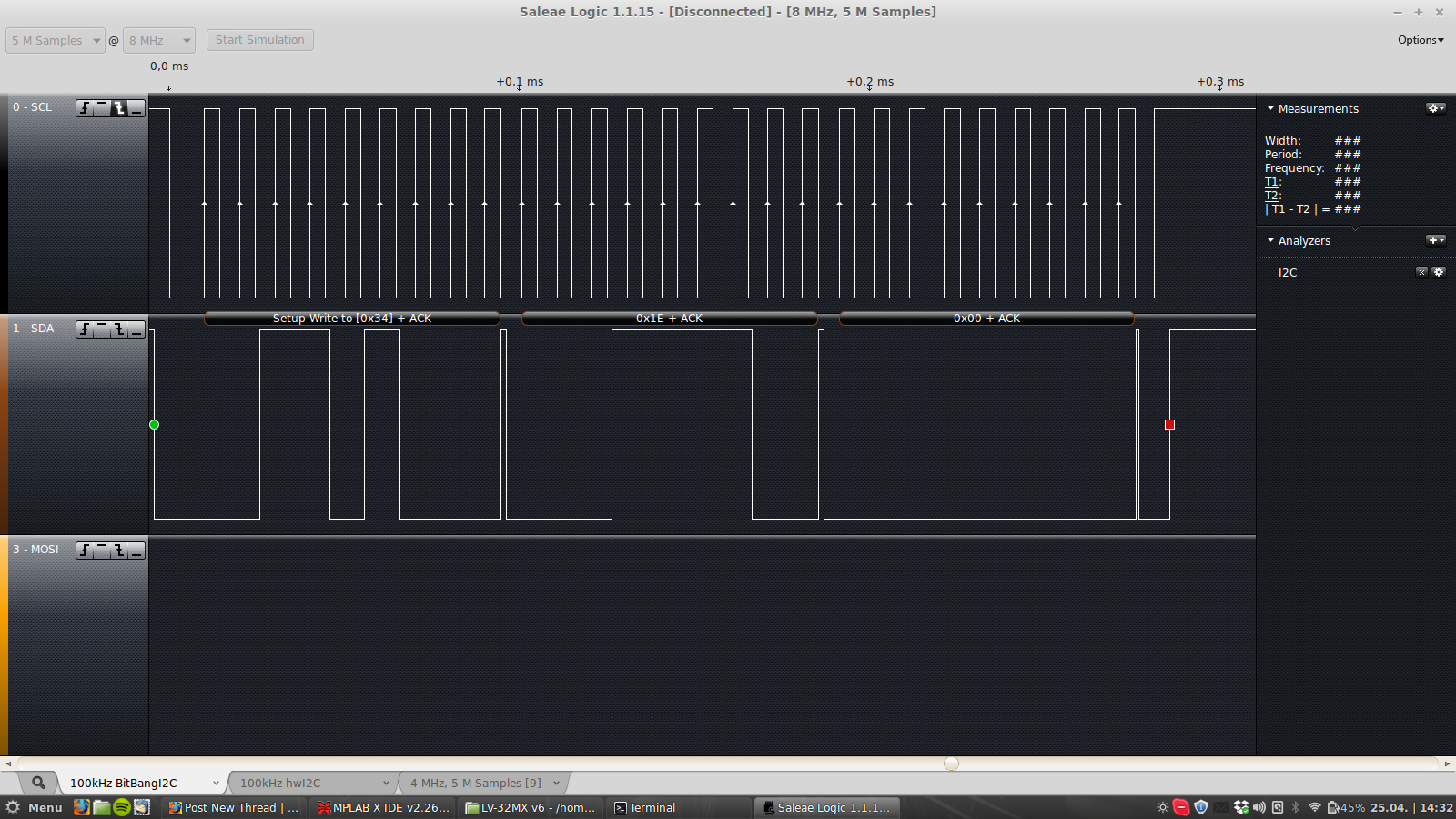Image resolution: width=1456 pixels, height=819 pixels.
Task: Open file manager from the panel
Action: [x=102, y=807]
